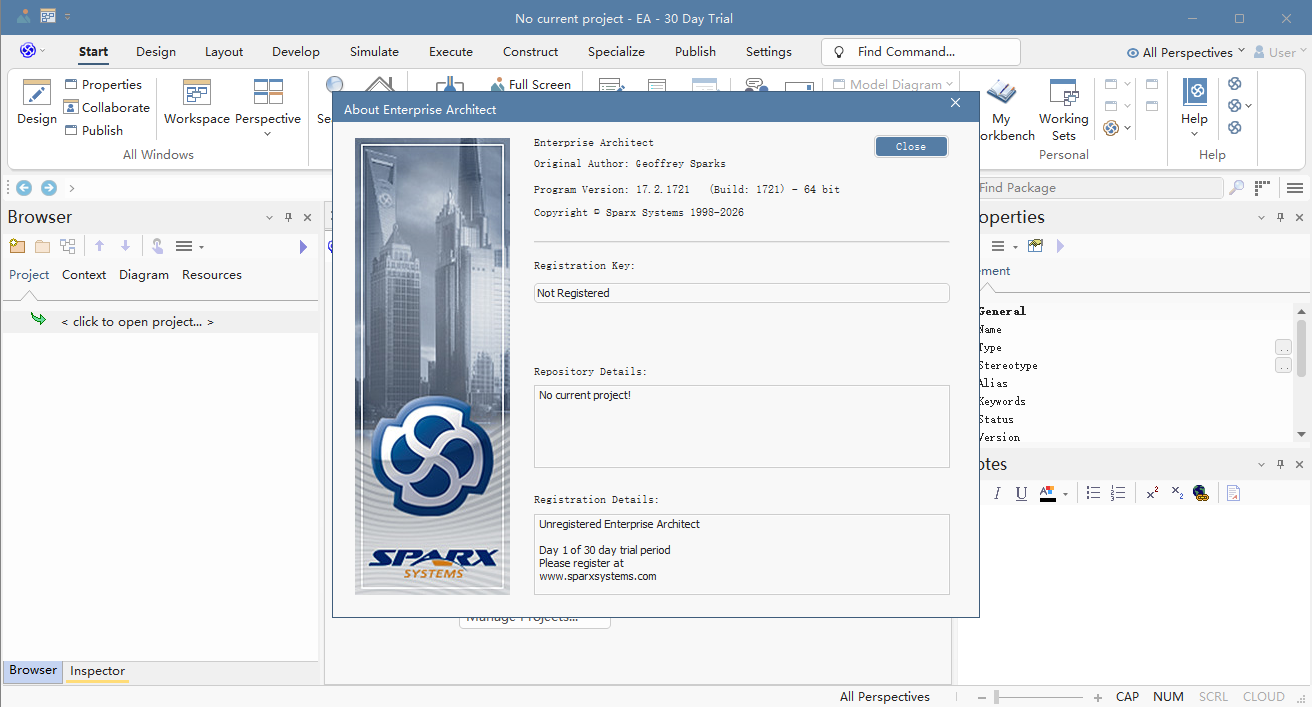Click the zoom slider handle in status bar
Image resolution: width=1312 pixels, height=707 pixels.
997,697
